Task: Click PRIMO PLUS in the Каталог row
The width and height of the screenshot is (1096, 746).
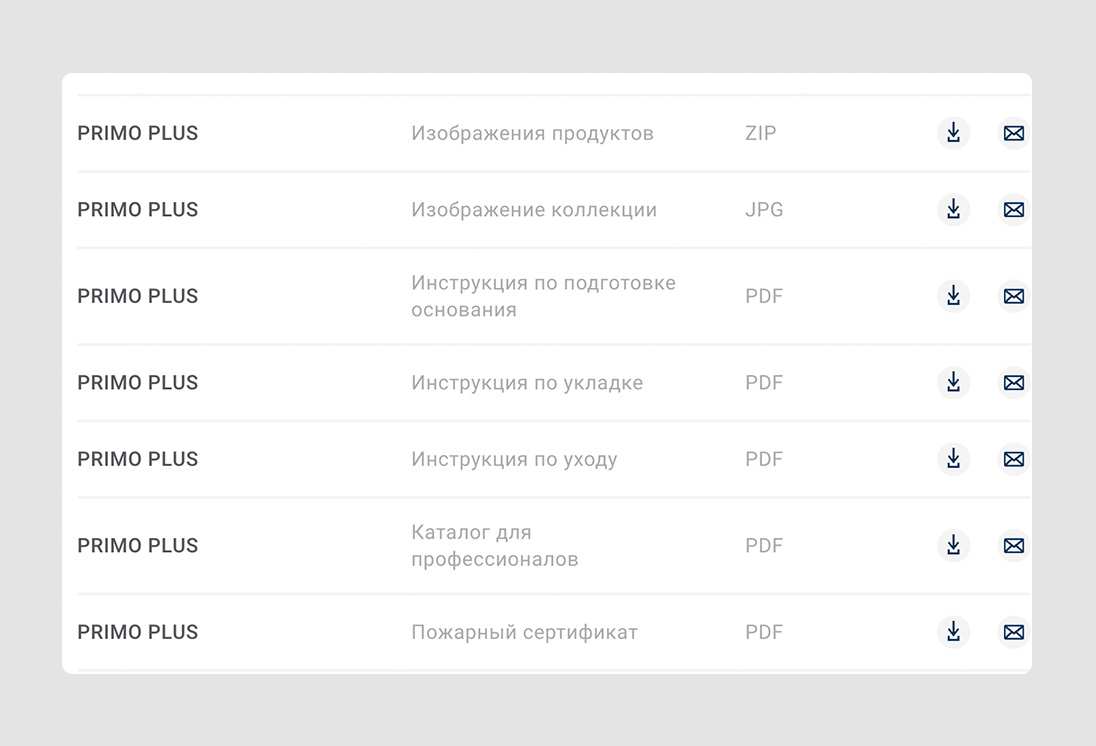Action: coord(138,545)
